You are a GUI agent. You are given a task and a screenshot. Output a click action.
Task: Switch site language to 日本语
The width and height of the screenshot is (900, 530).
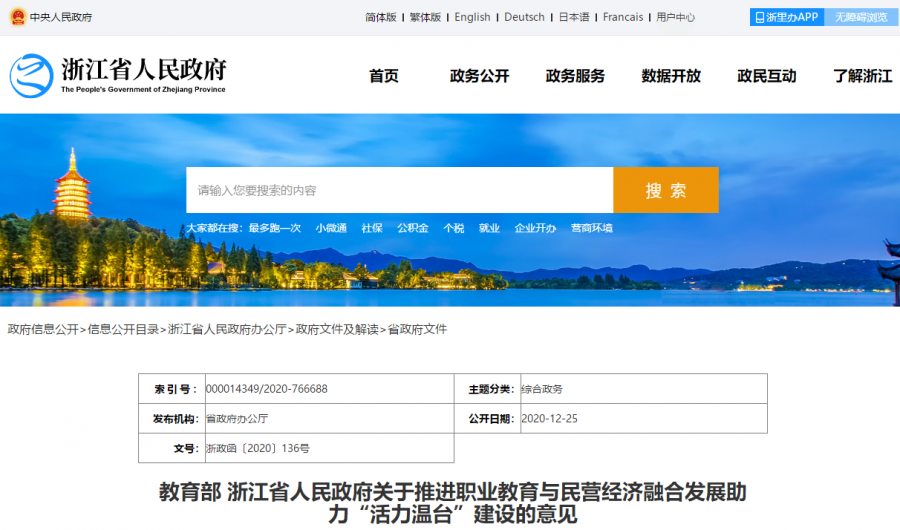tap(574, 17)
